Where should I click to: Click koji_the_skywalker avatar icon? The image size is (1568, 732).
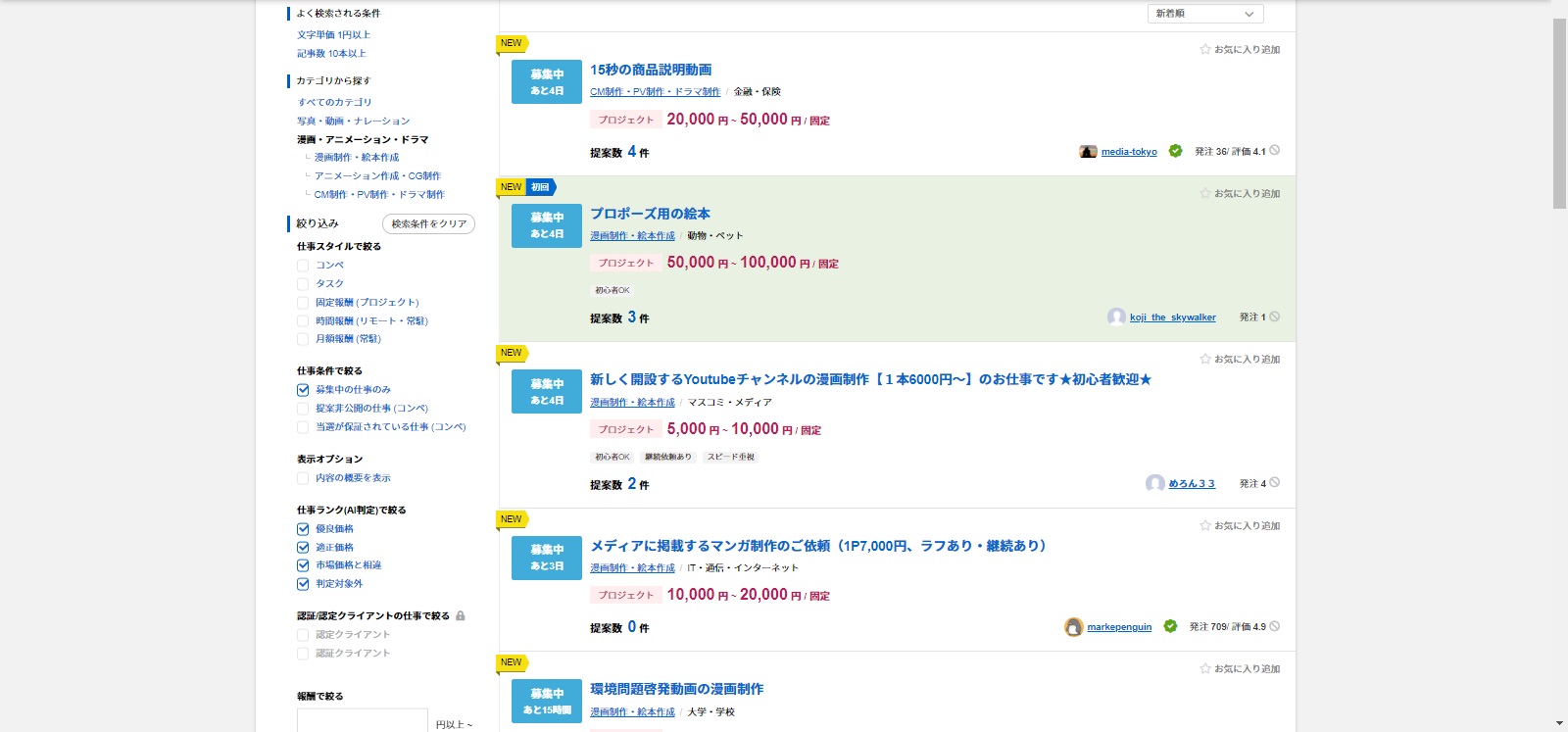pos(1116,317)
